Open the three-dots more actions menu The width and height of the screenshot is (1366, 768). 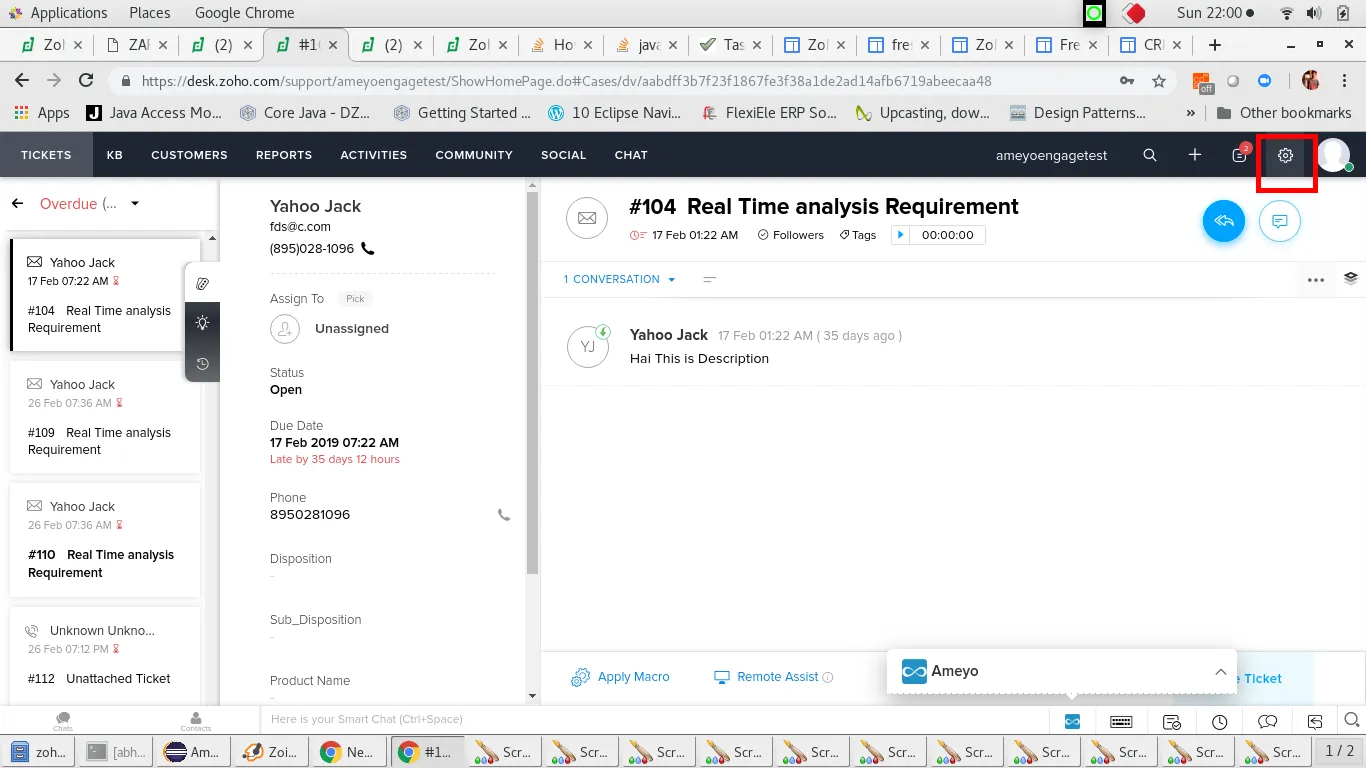[x=1316, y=280]
